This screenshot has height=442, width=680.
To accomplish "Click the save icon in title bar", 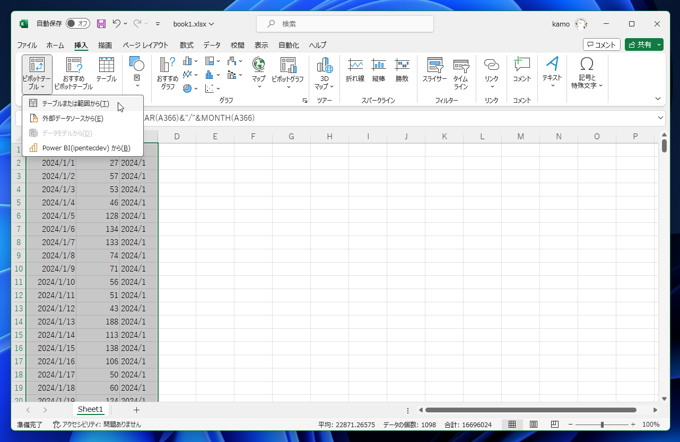I will [101, 24].
